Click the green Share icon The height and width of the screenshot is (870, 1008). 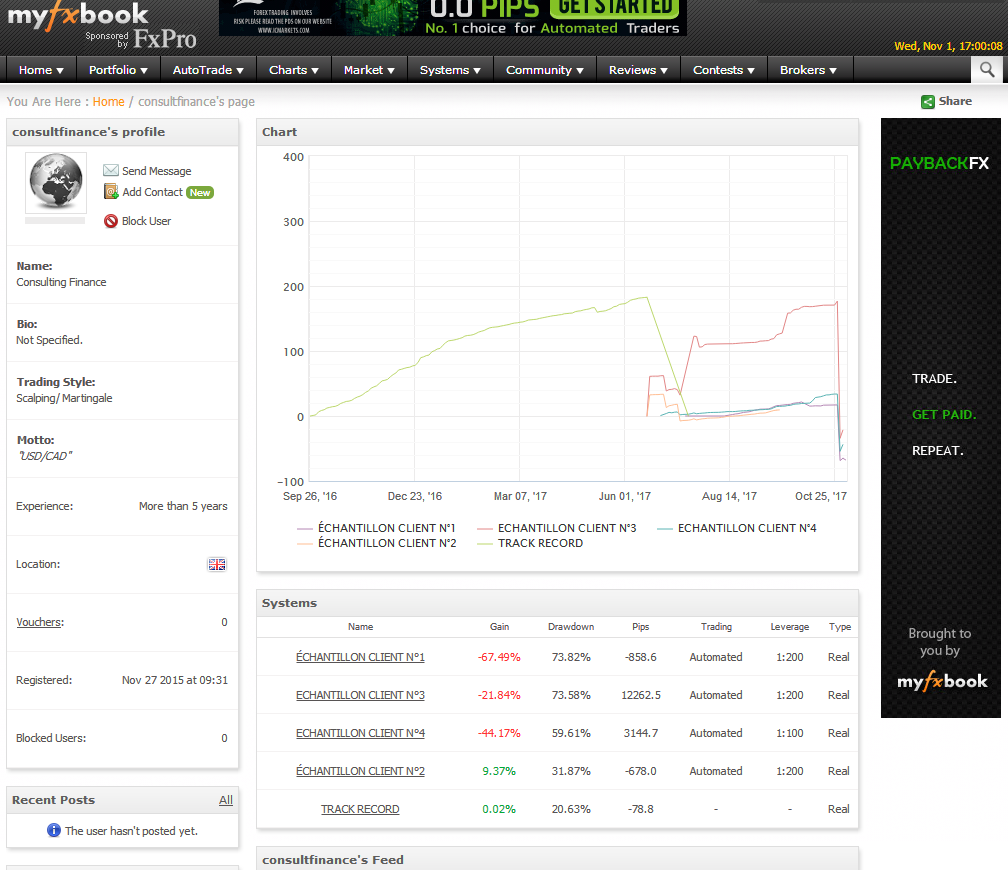[928, 101]
